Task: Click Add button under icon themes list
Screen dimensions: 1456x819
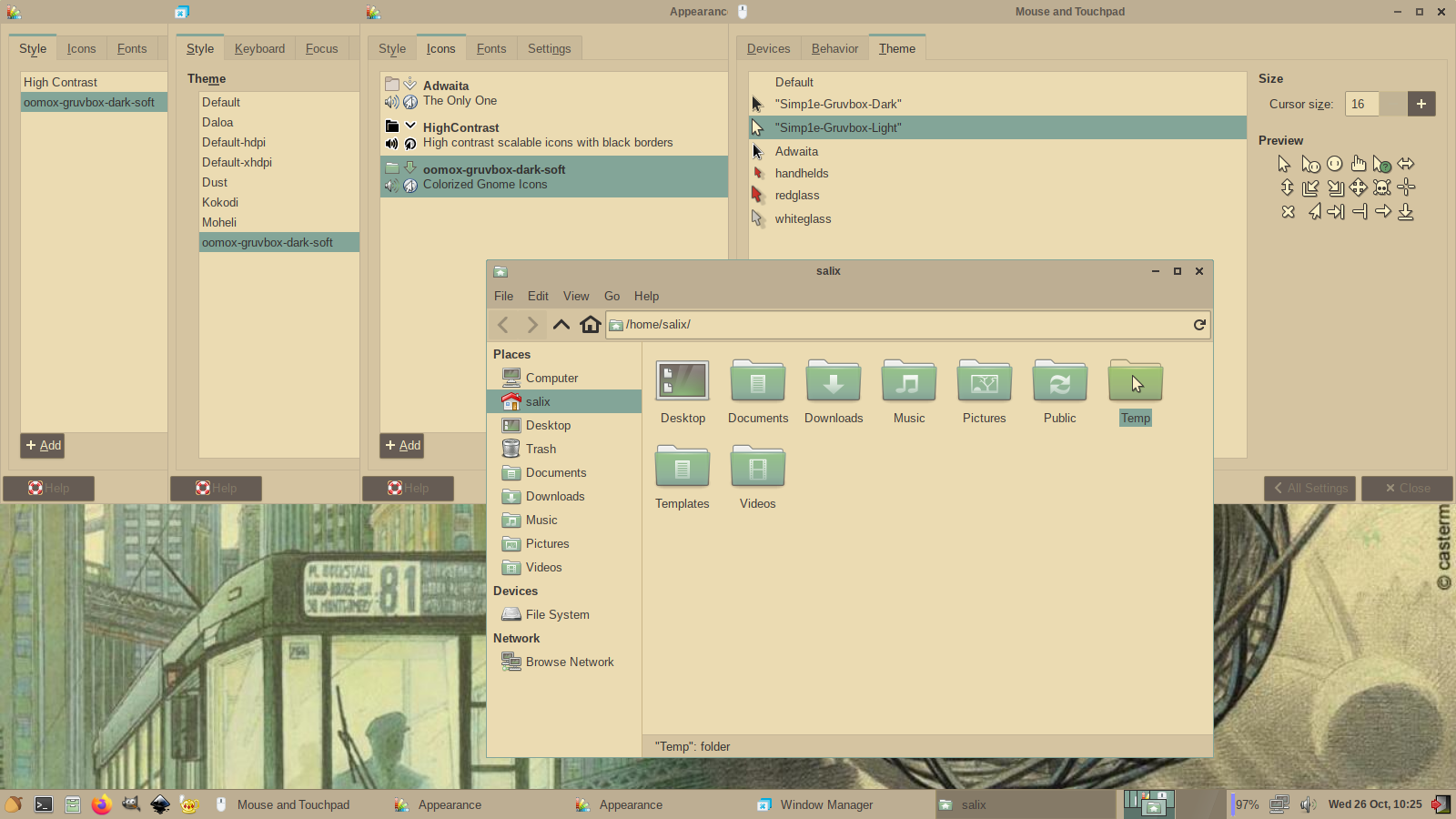Action: (x=402, y=445)
